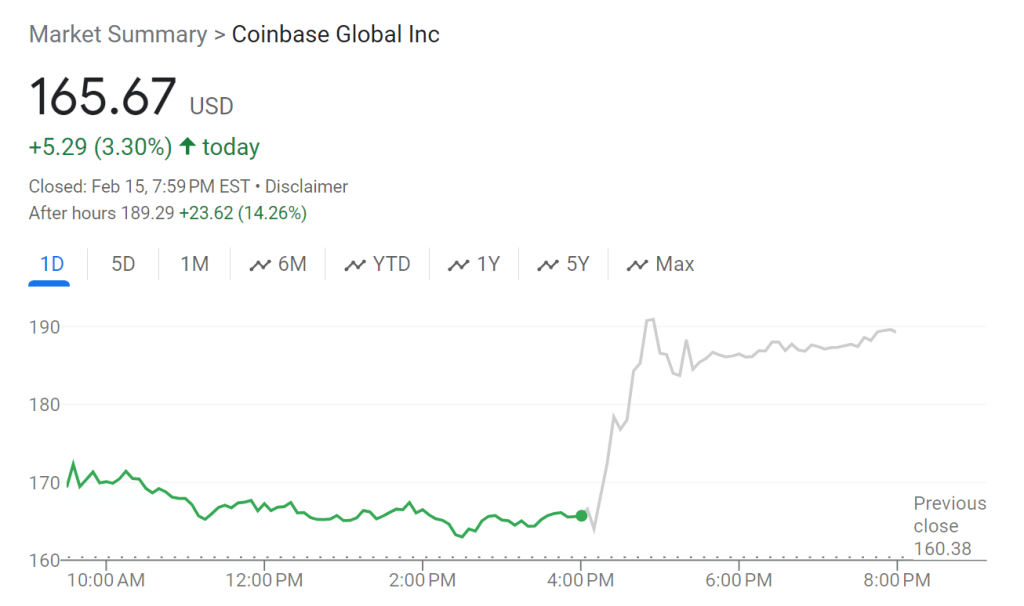This screenshot has height=606, width=1024.
Task: Click the trend icon beside YTD
Action: [x=355, y=265]
